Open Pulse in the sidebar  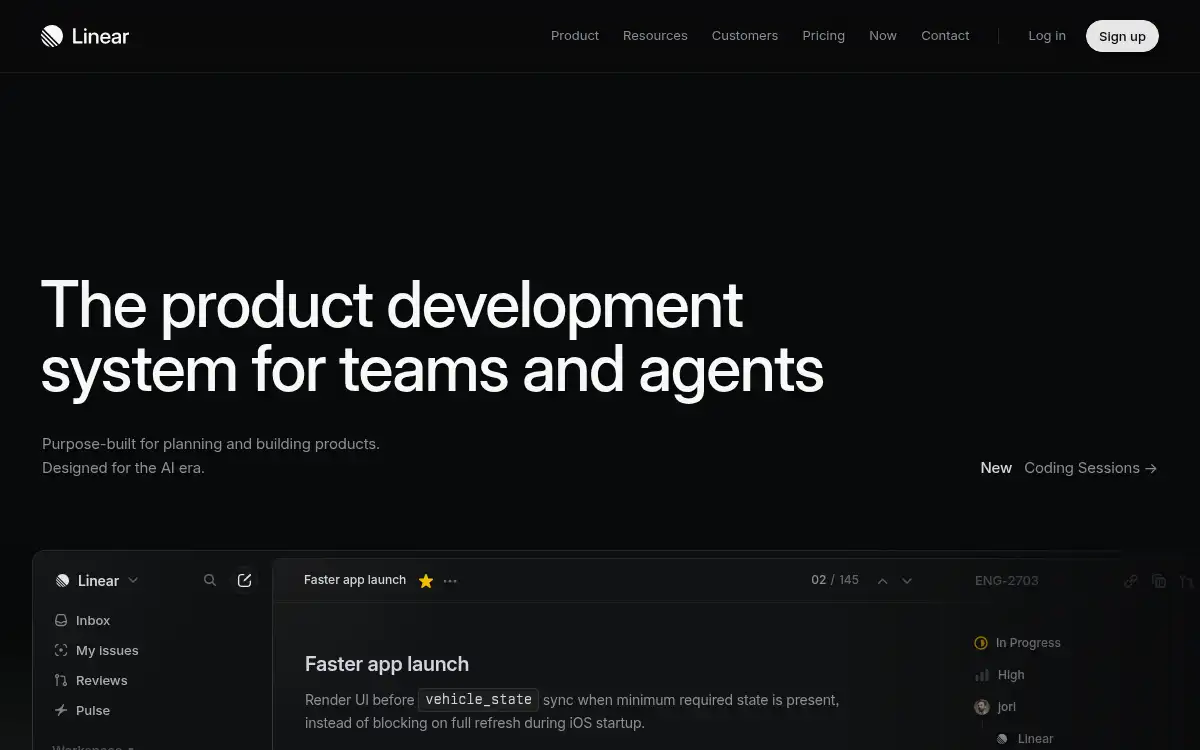pos(82,711)
